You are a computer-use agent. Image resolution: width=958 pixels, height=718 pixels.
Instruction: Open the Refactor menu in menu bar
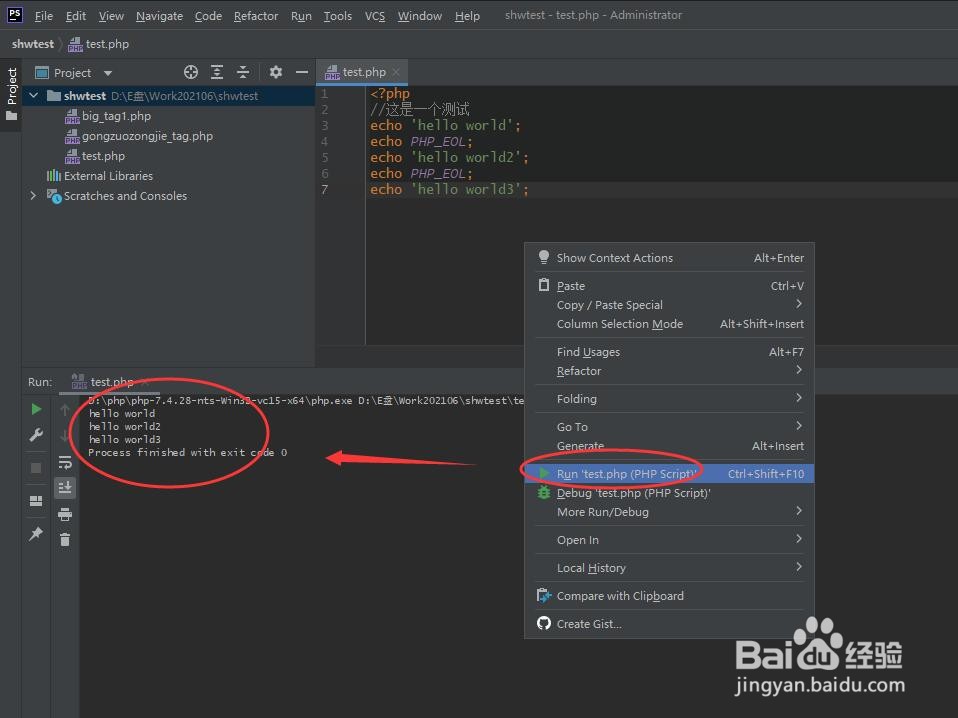pyautogui.click(x=255, y=15)
